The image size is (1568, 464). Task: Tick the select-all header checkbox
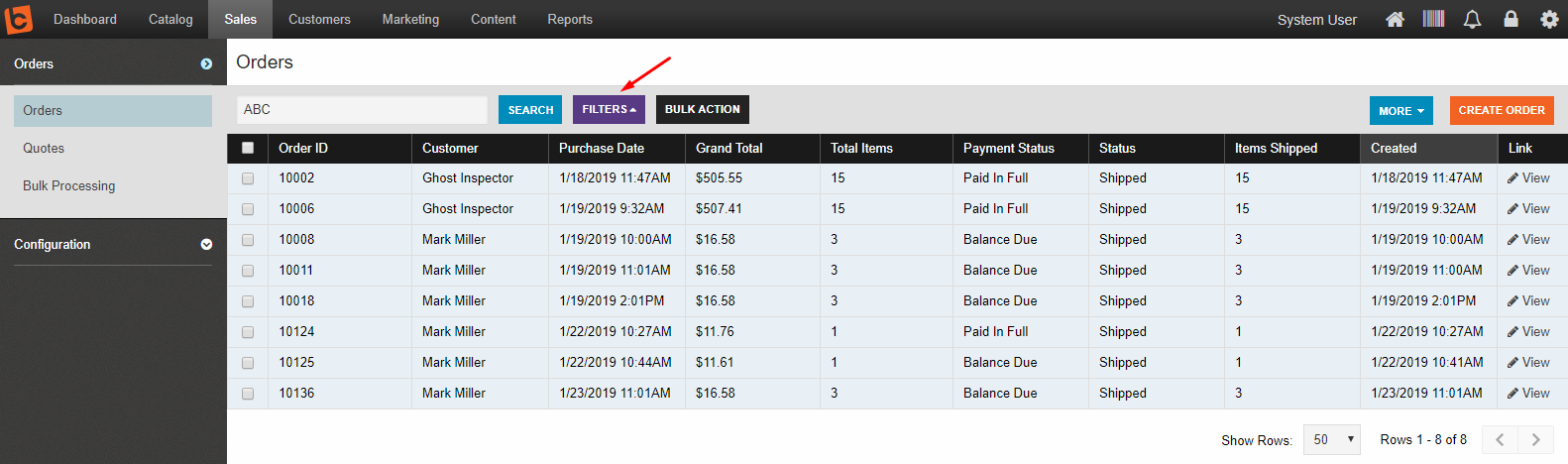248,148
